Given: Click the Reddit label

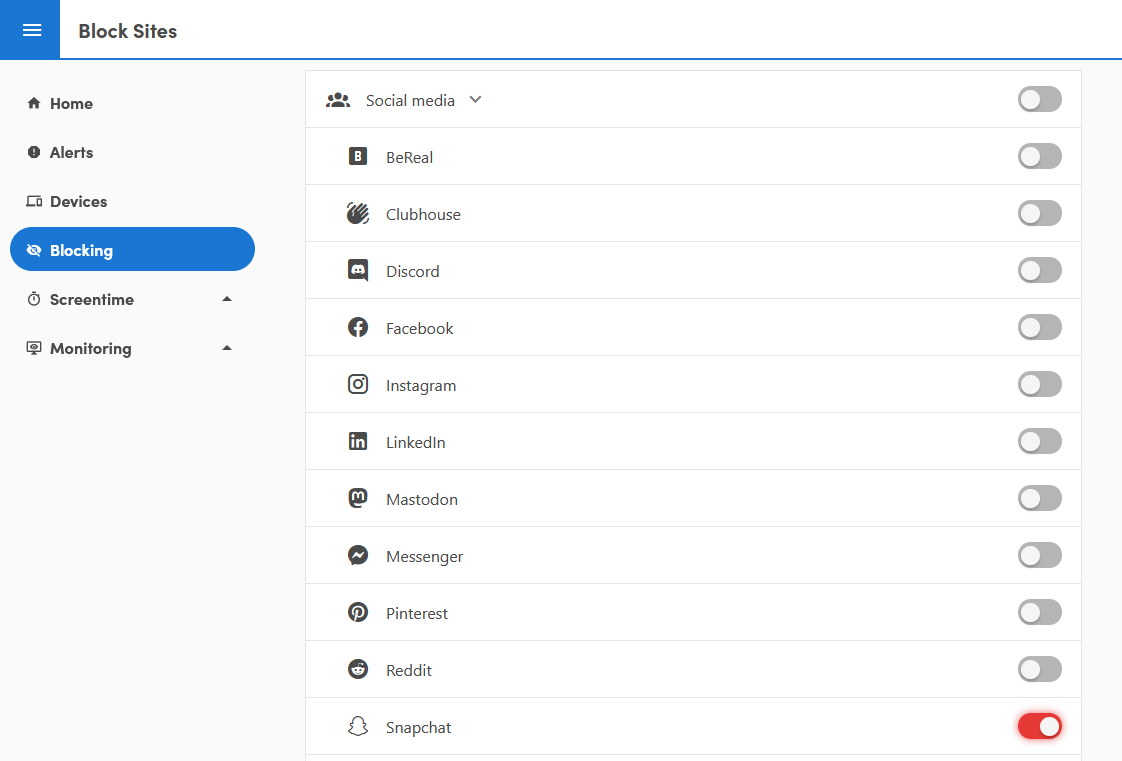Looking at the screenshot, I should click(x=409, y=670).
